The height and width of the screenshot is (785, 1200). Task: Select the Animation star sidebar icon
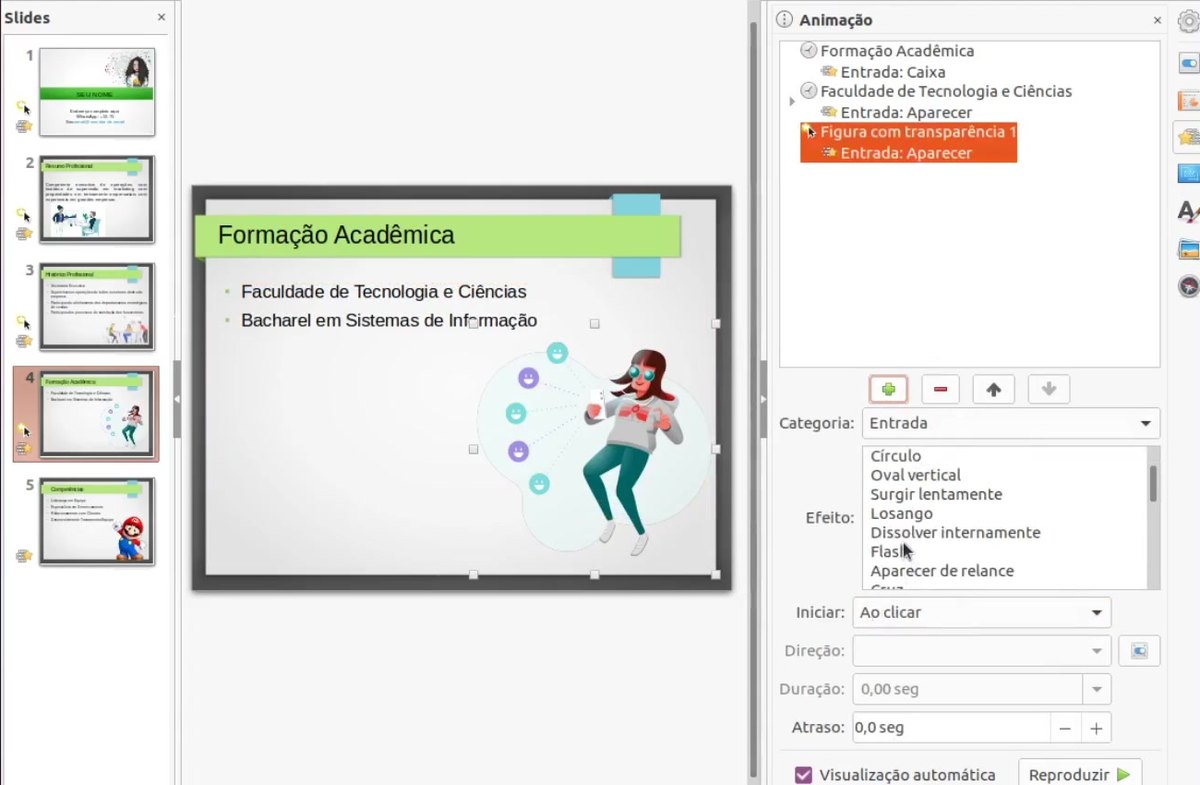click(x=1188, y=137)
